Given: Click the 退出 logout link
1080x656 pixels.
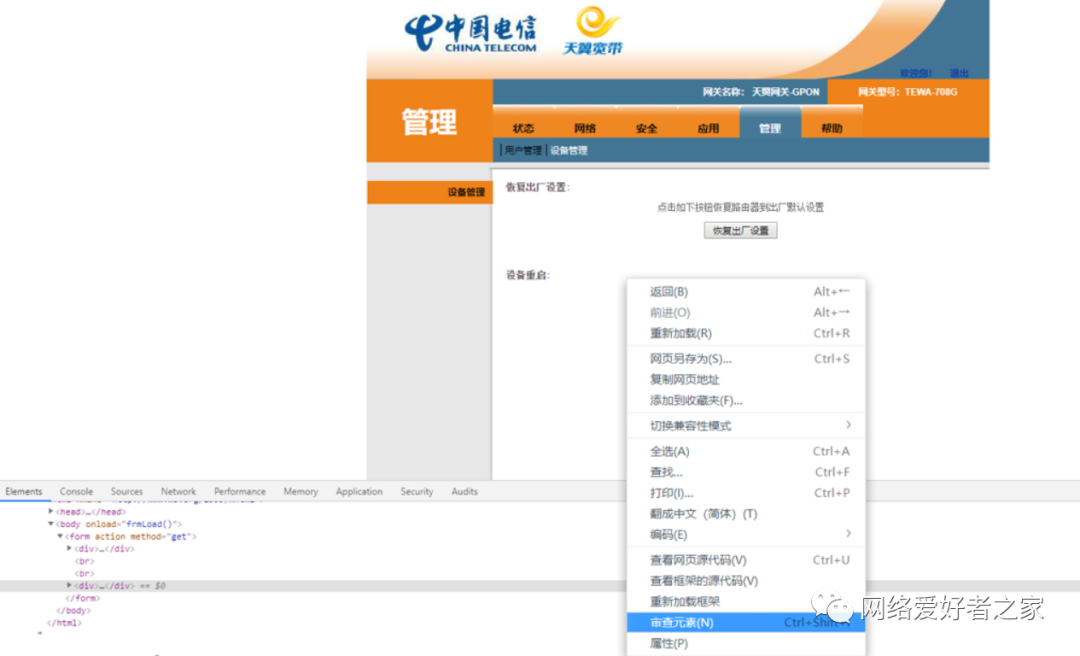Looking at the screenshot, I should (x=959, y=72).
